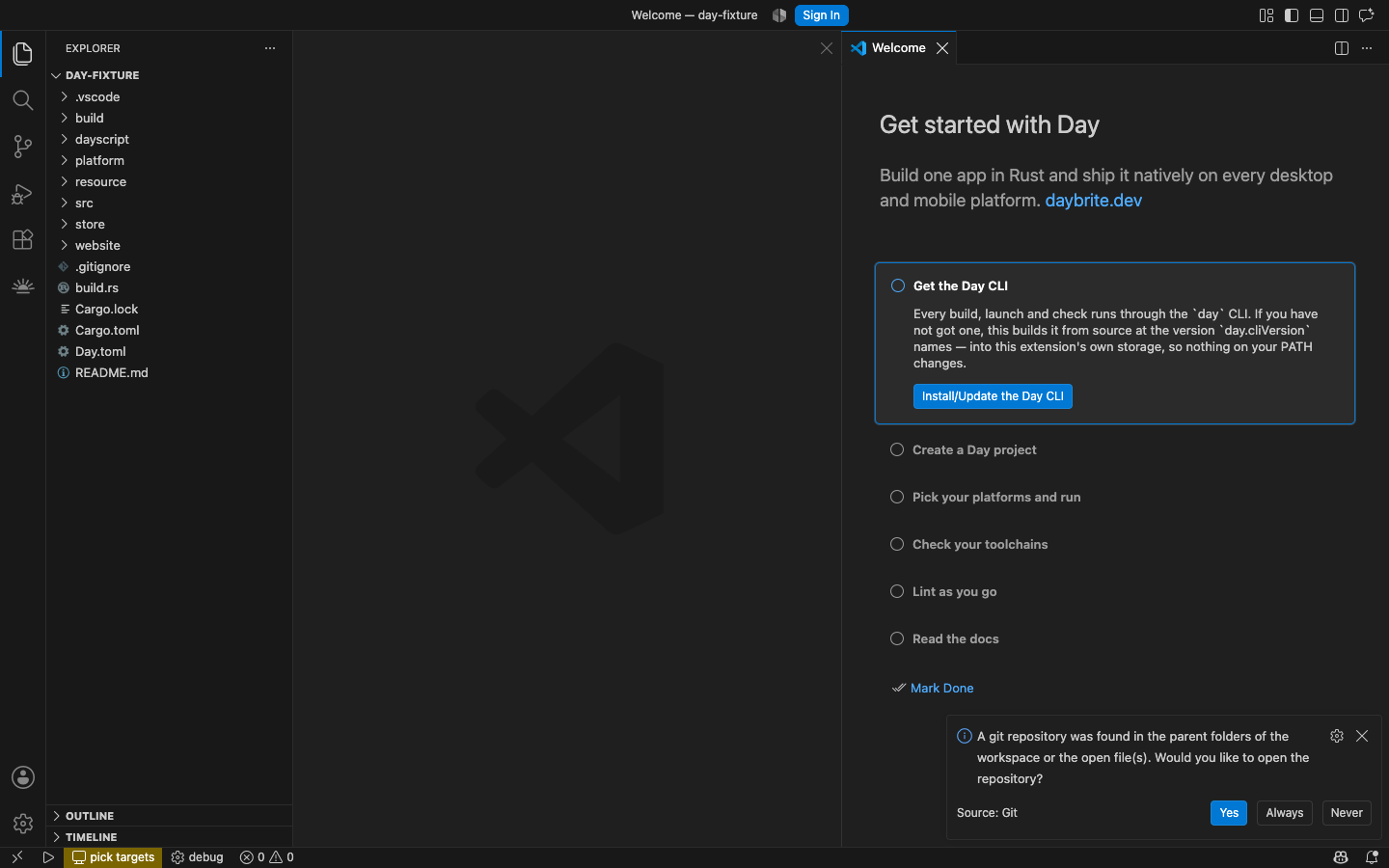Click the pick targets status bar item
The height and width of the screenshot is (868, 1389).
click(113, 857)
